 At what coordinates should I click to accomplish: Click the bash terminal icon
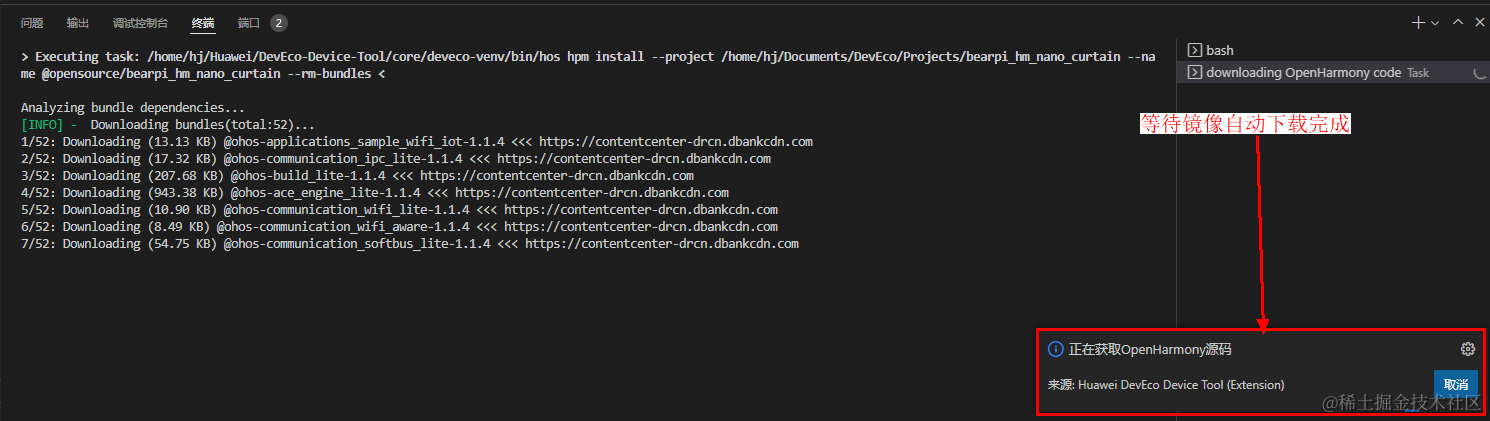click(1194, 50)
